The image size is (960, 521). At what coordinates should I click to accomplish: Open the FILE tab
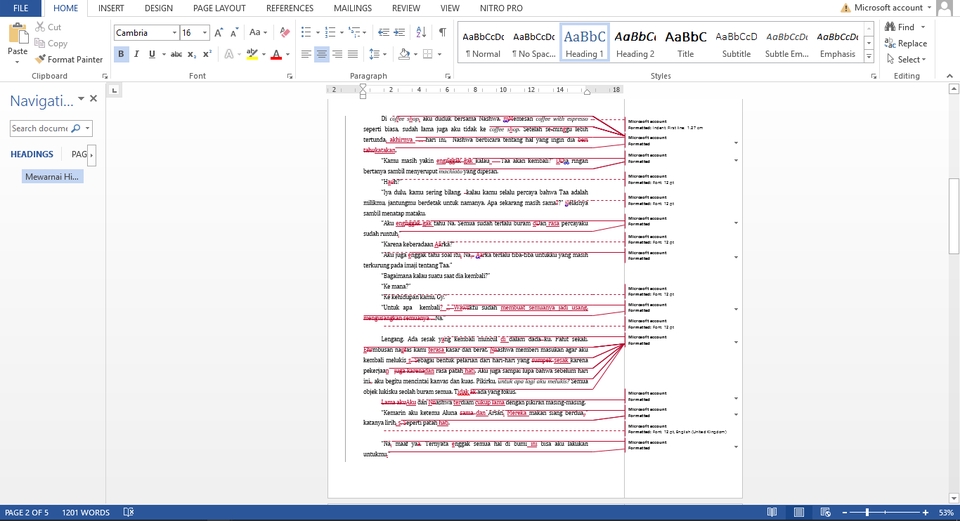(x=21, y=8)
